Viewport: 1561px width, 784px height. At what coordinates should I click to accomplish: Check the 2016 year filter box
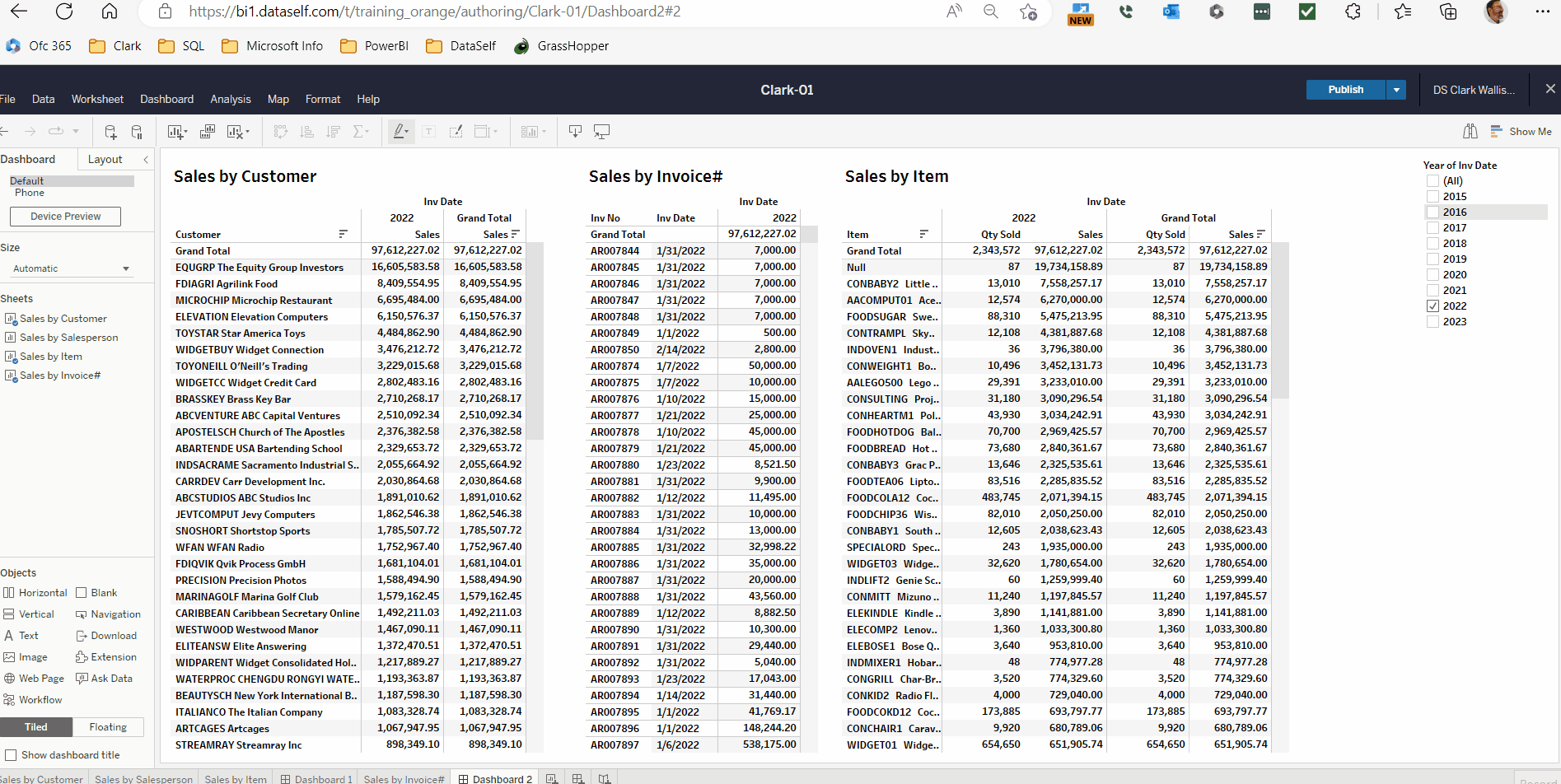(x=1432, y=212)
